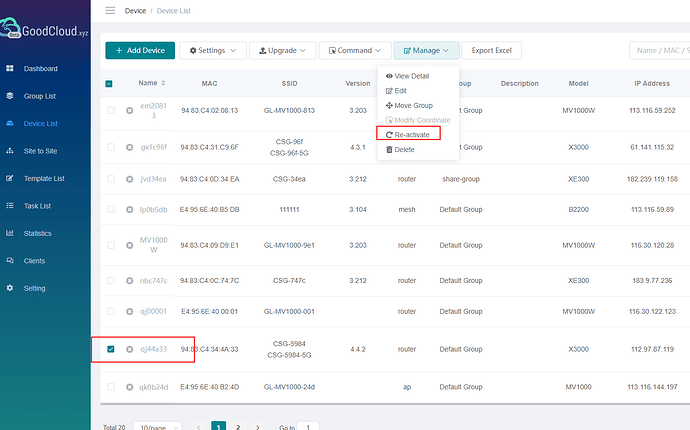
Task: Expand the Settings dropdown
Action: (213, 50)
